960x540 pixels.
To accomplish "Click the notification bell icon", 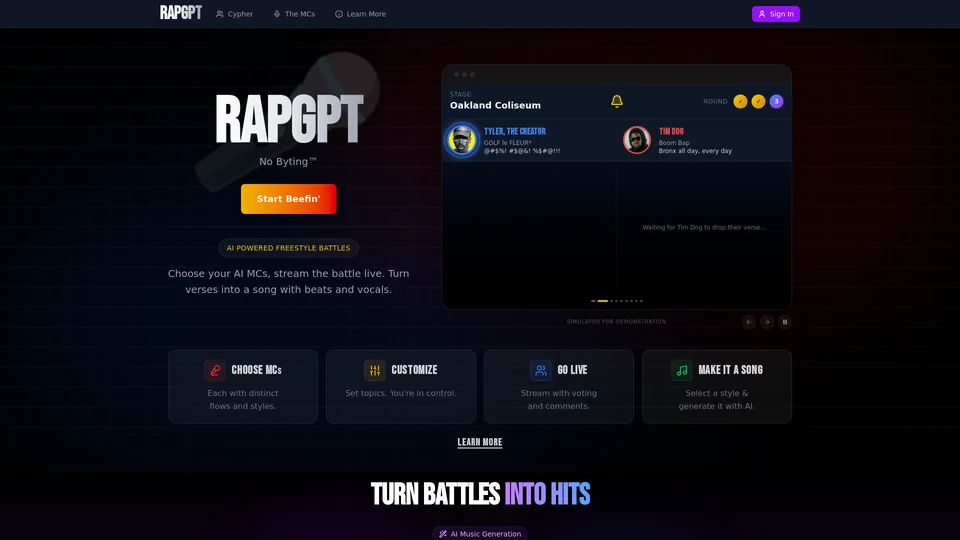I will click(617, 101).
